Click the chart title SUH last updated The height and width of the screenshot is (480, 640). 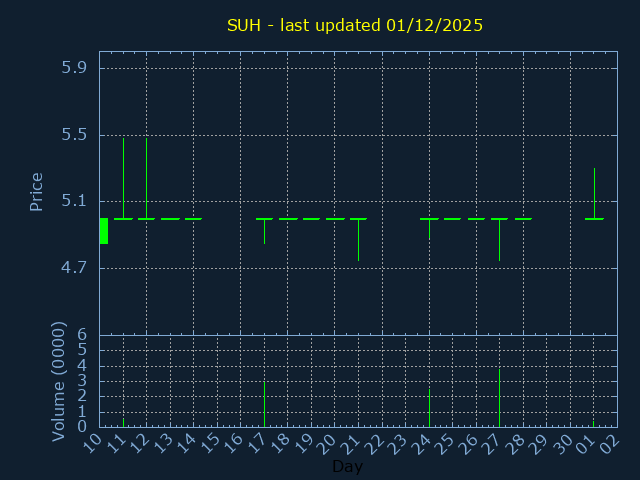tap(355, 25)
